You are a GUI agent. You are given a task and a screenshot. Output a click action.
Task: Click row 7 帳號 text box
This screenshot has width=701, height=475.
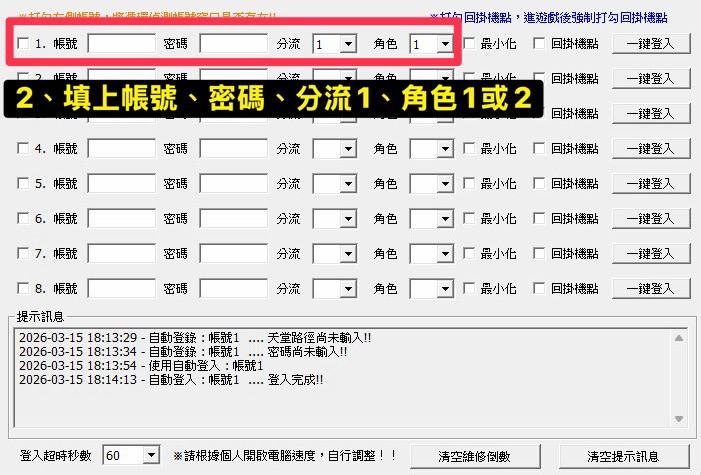[122, 254]
